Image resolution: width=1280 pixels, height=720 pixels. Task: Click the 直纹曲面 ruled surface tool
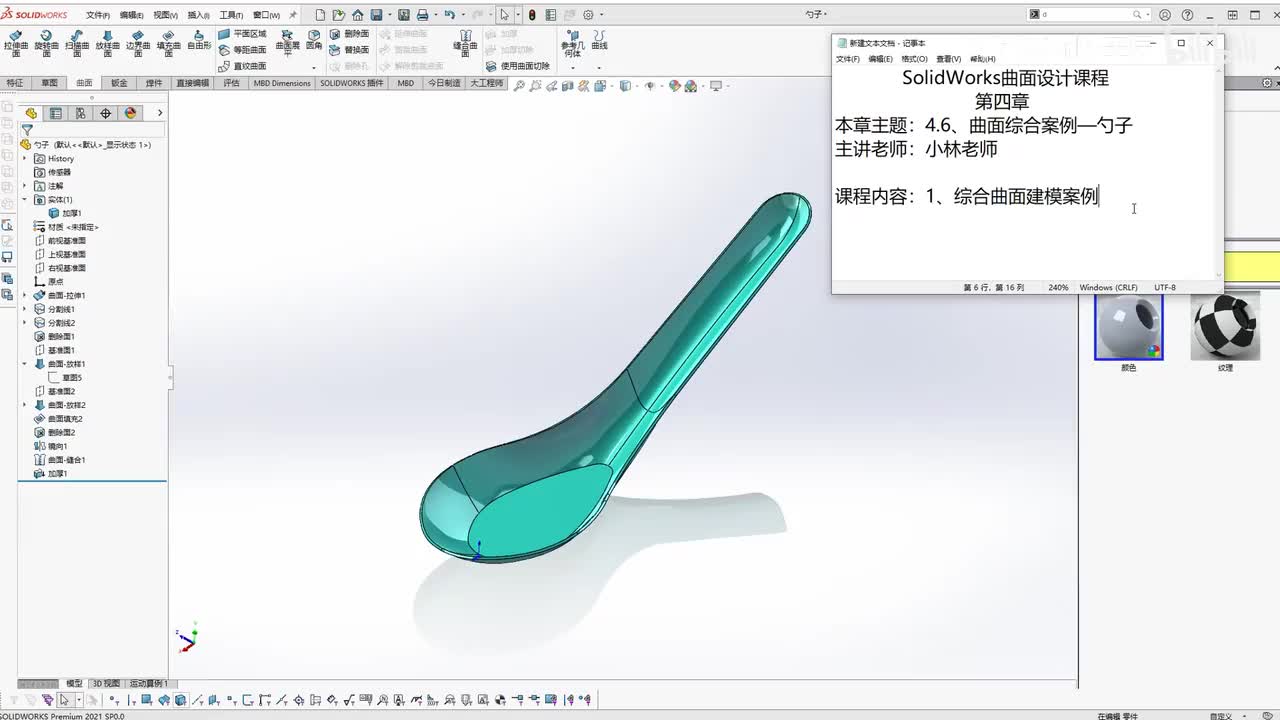coord(242,66)
